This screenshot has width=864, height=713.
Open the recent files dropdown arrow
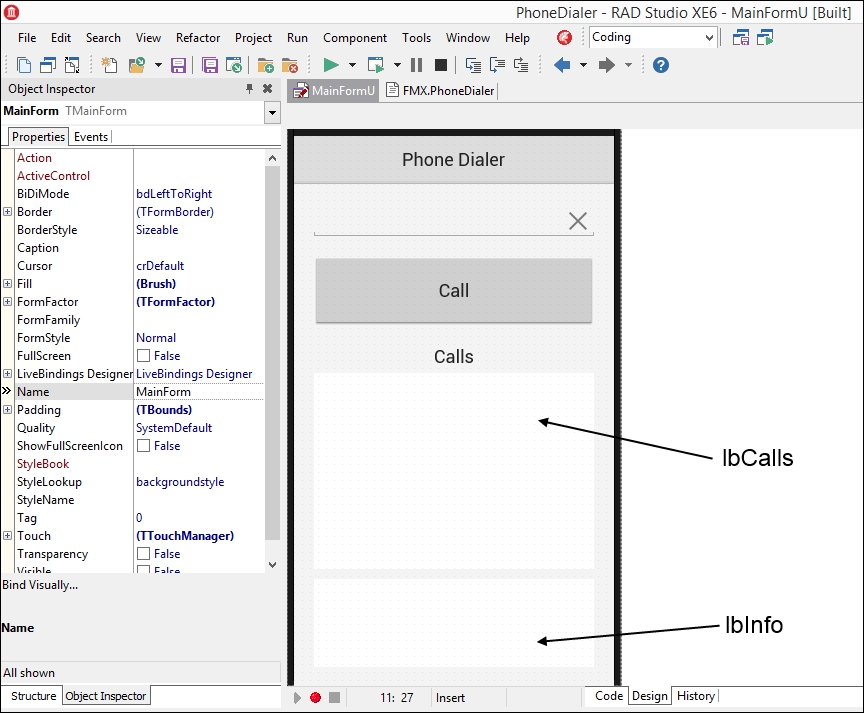click(158, 65)
